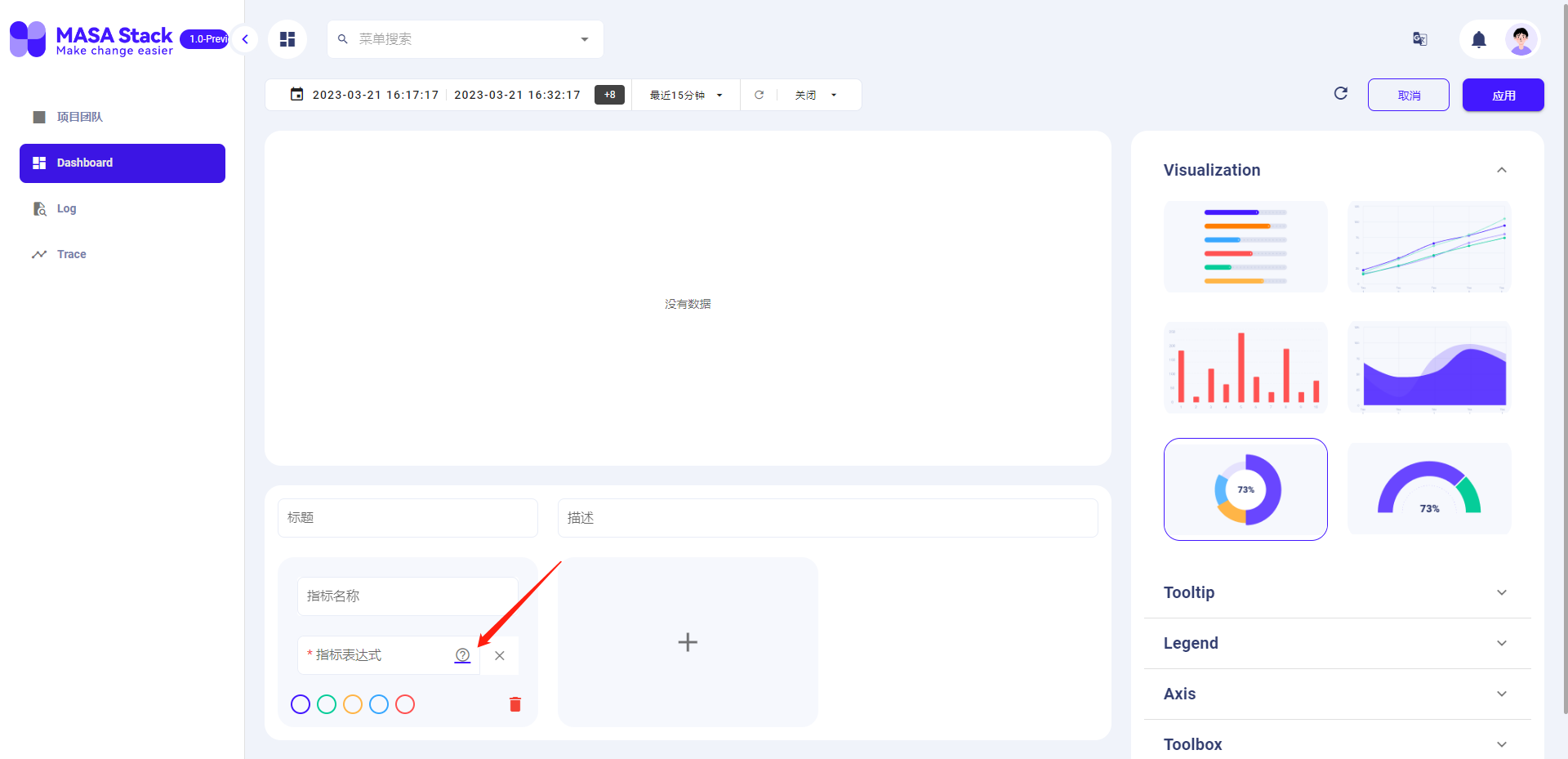
Task: Delete the metric with the trash icon
Action: point(515,704)
